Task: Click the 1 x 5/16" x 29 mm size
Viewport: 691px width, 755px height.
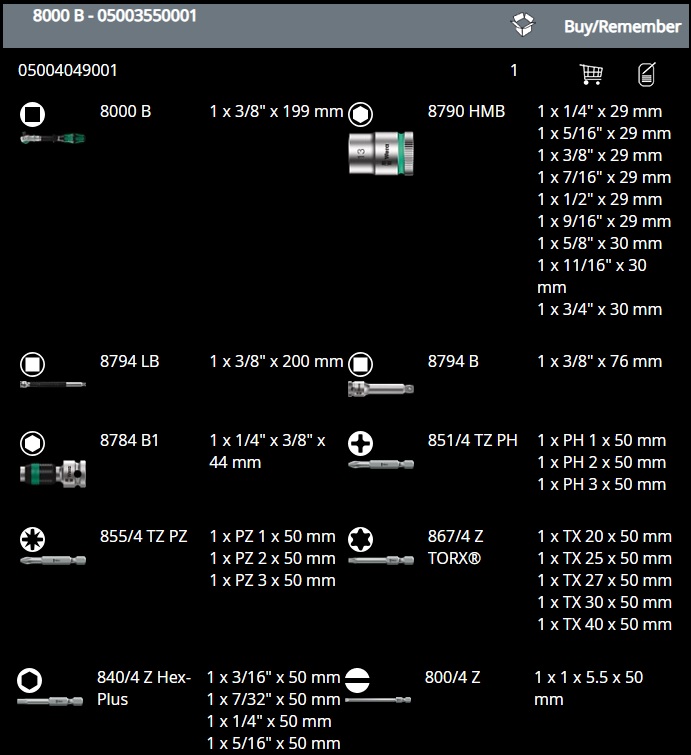Action: (x=604, y=133)
